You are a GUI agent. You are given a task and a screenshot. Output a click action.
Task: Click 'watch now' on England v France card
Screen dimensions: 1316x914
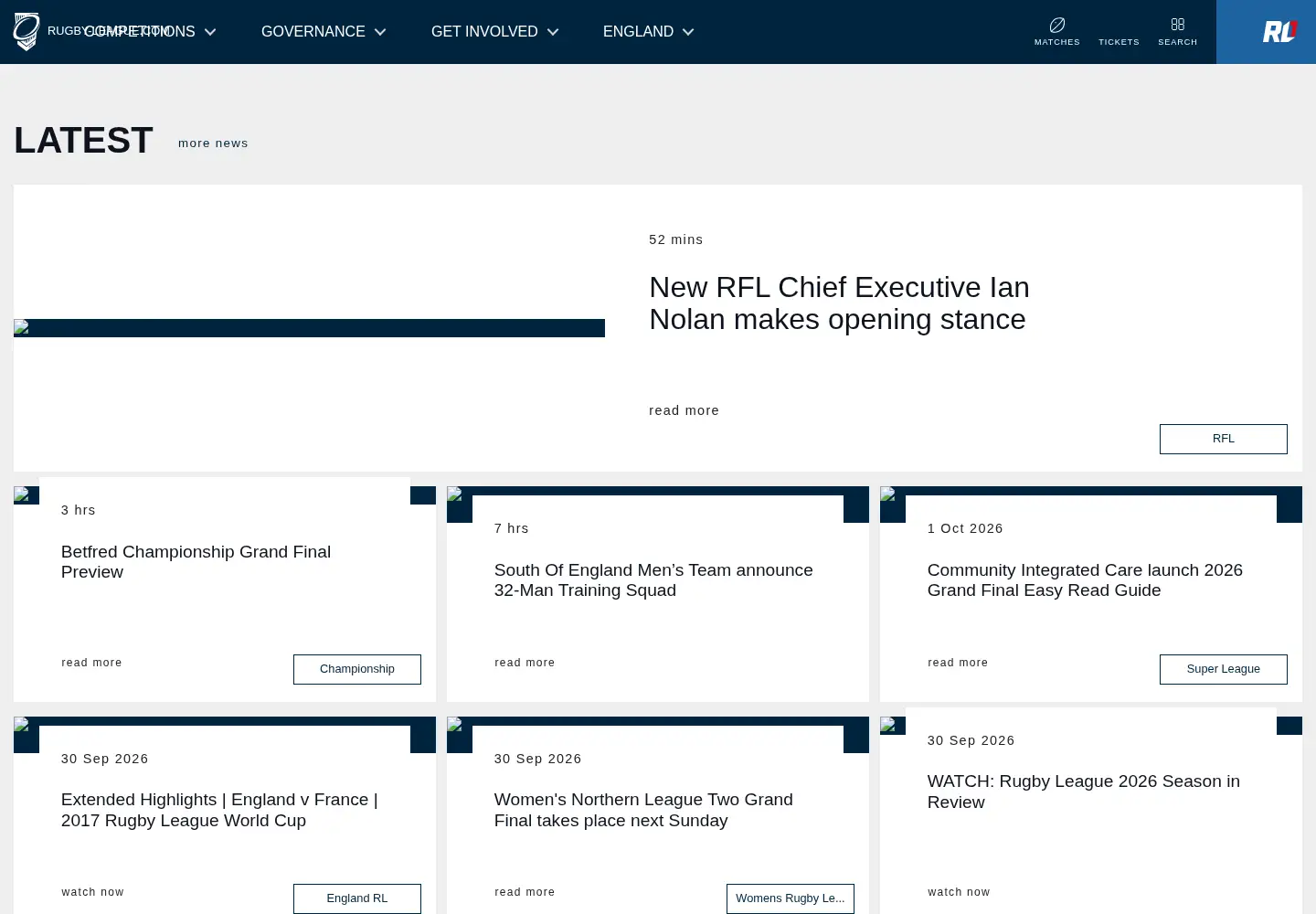point(92,892)
